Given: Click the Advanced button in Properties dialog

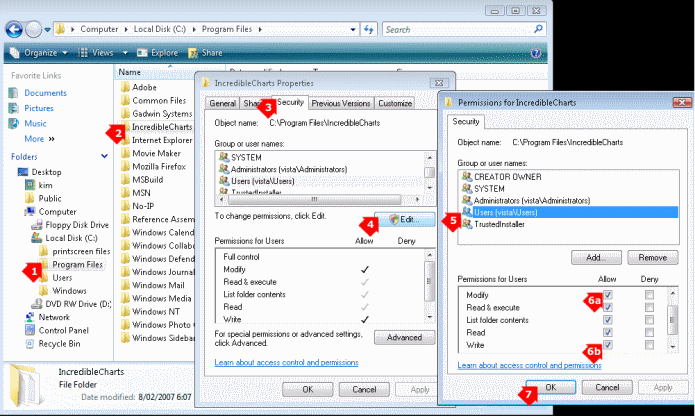Looking at the screenshot, I should (404, 338).
